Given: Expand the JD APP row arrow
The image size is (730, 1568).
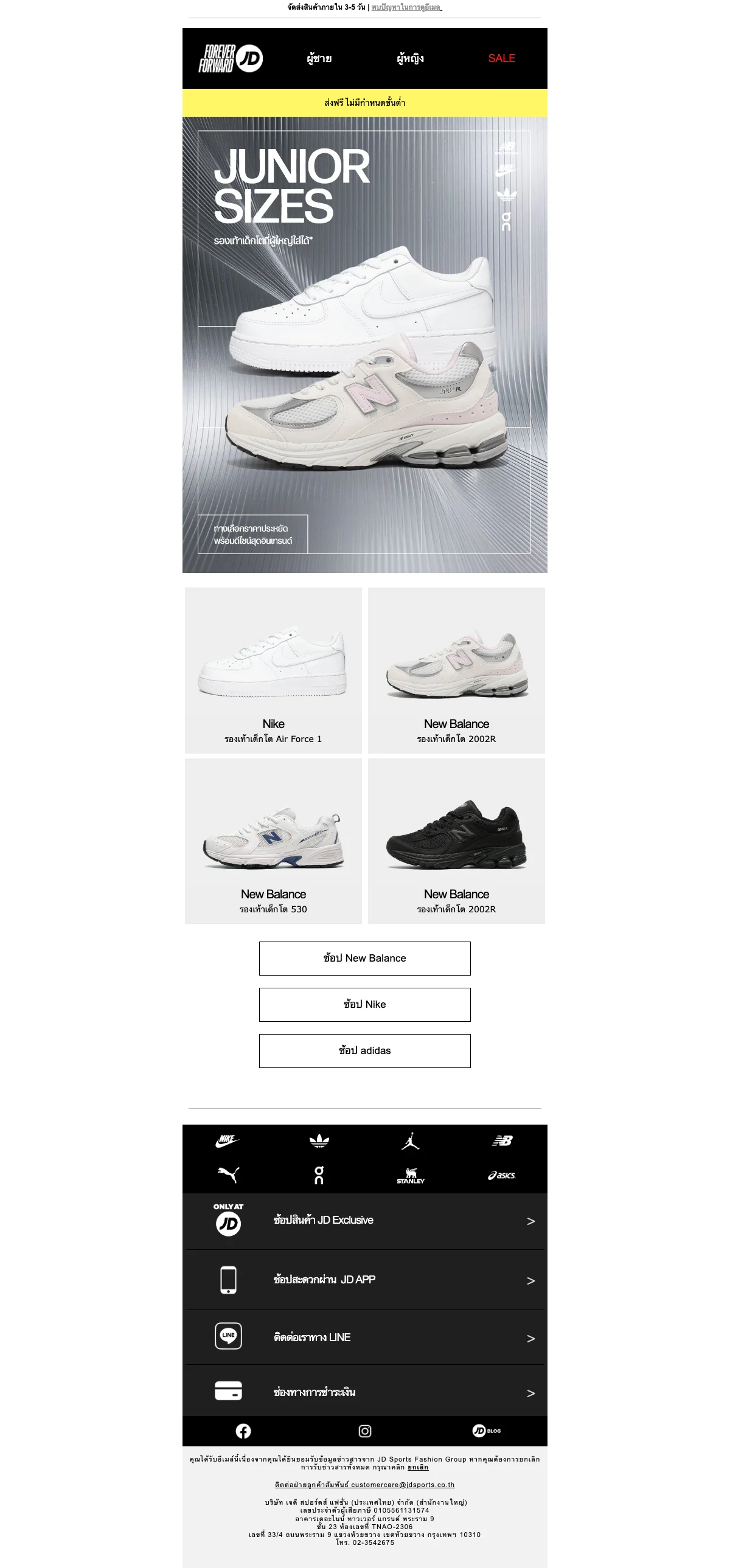Looking at the screenshot, I should pyautogui.click(x=531, y=1282).
